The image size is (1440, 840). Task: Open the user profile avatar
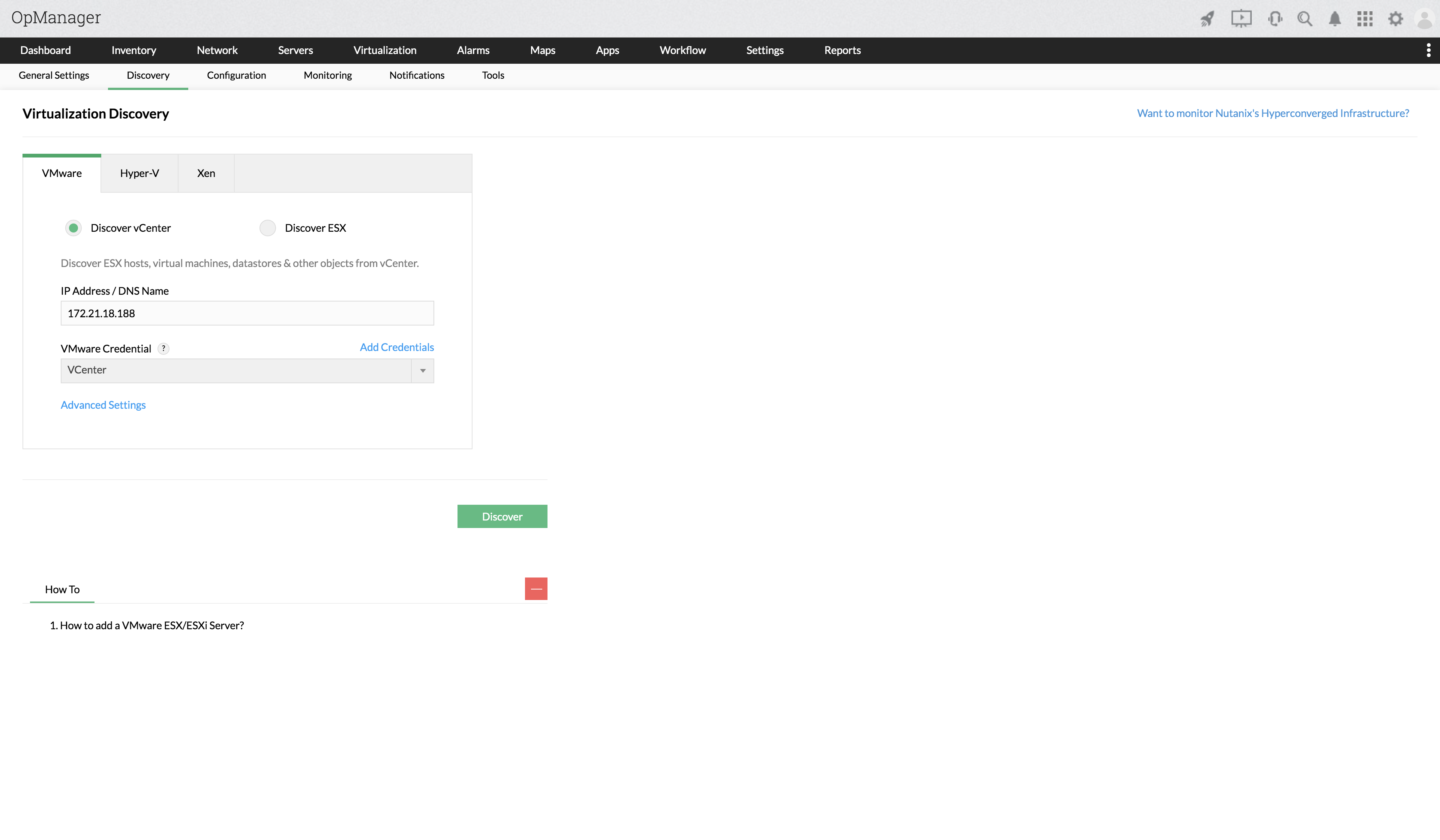(1425, 19)
